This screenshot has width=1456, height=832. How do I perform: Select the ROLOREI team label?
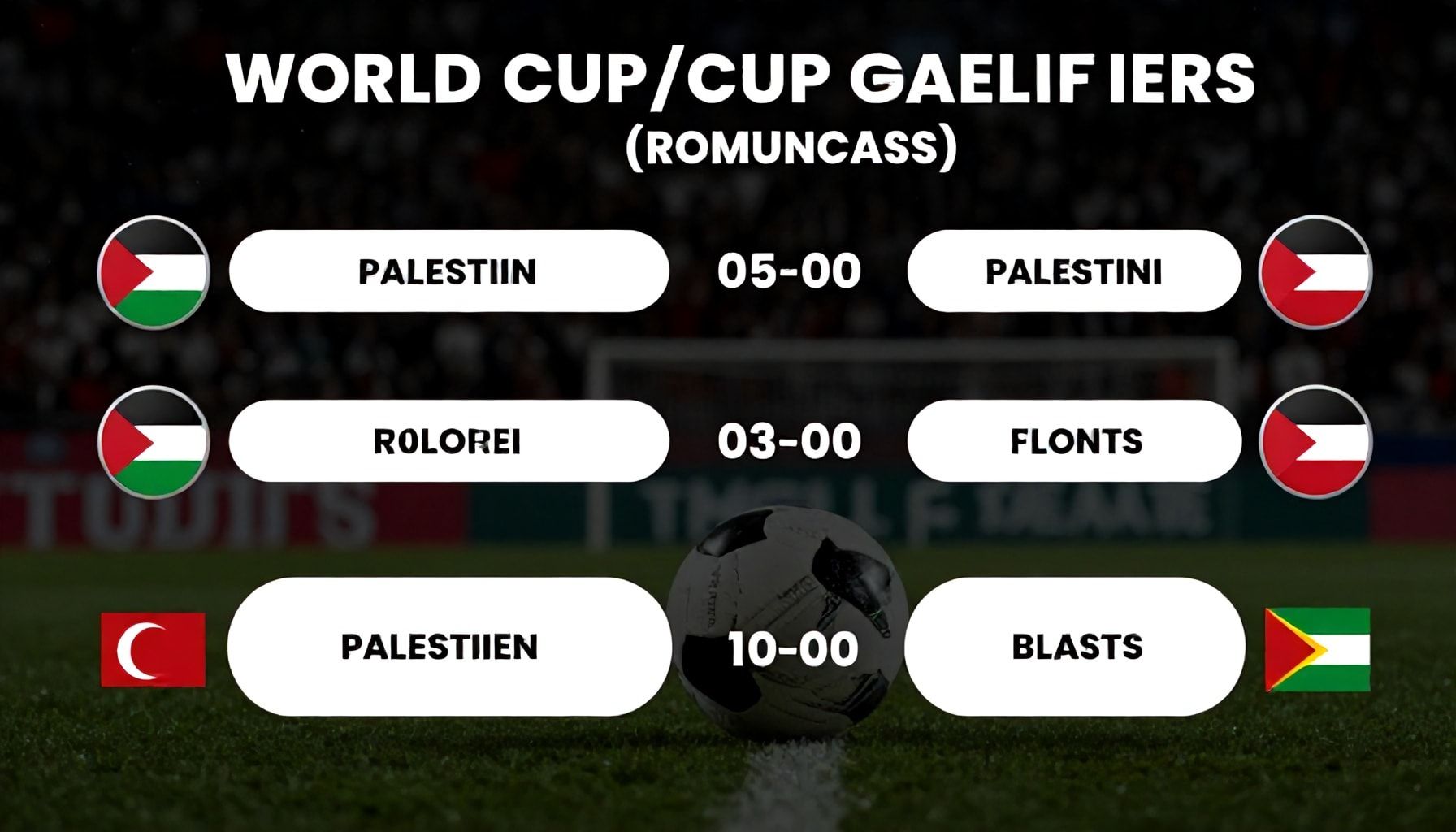[x=448, y=441]
